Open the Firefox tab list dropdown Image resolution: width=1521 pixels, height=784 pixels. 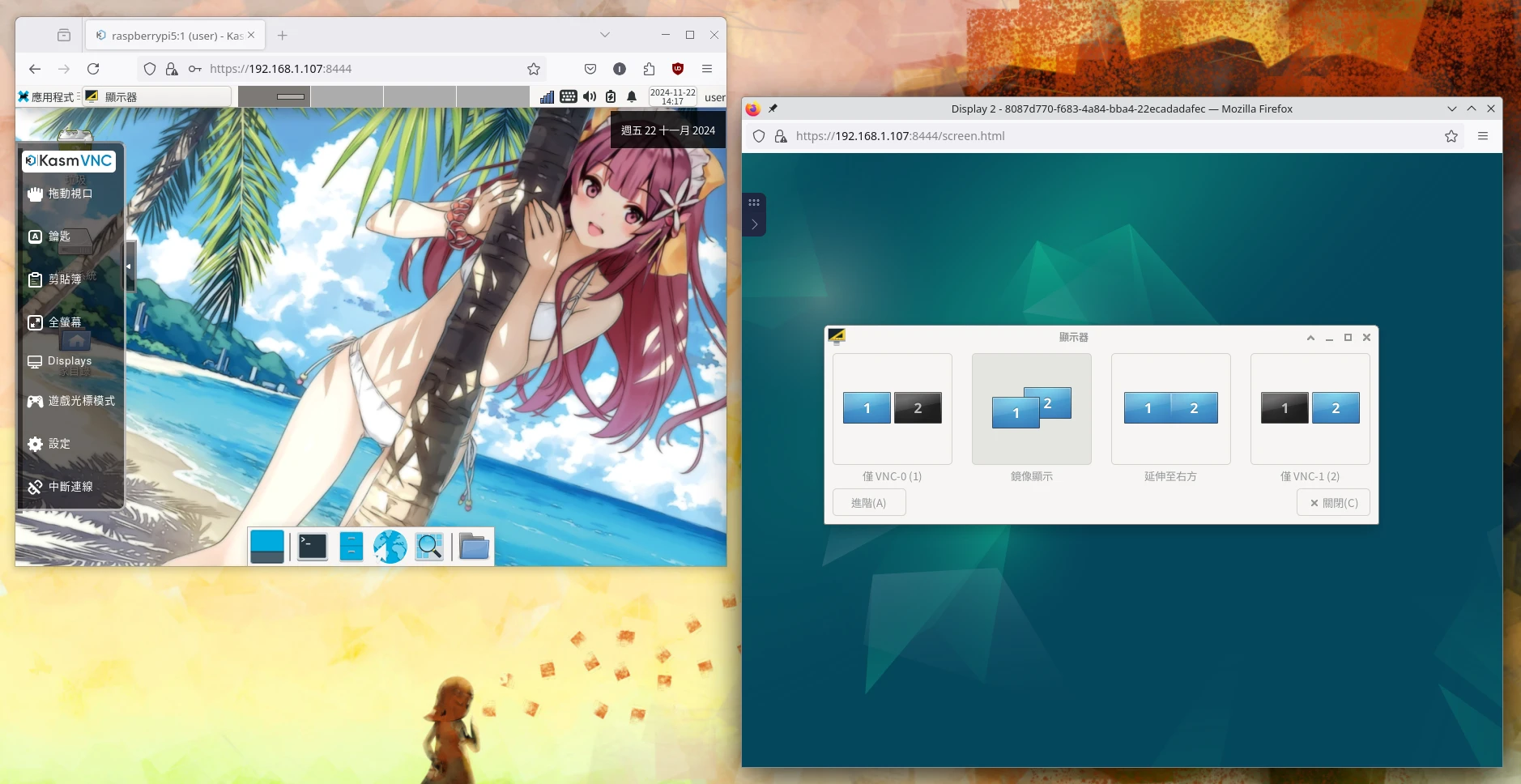(x=604, y=35)
